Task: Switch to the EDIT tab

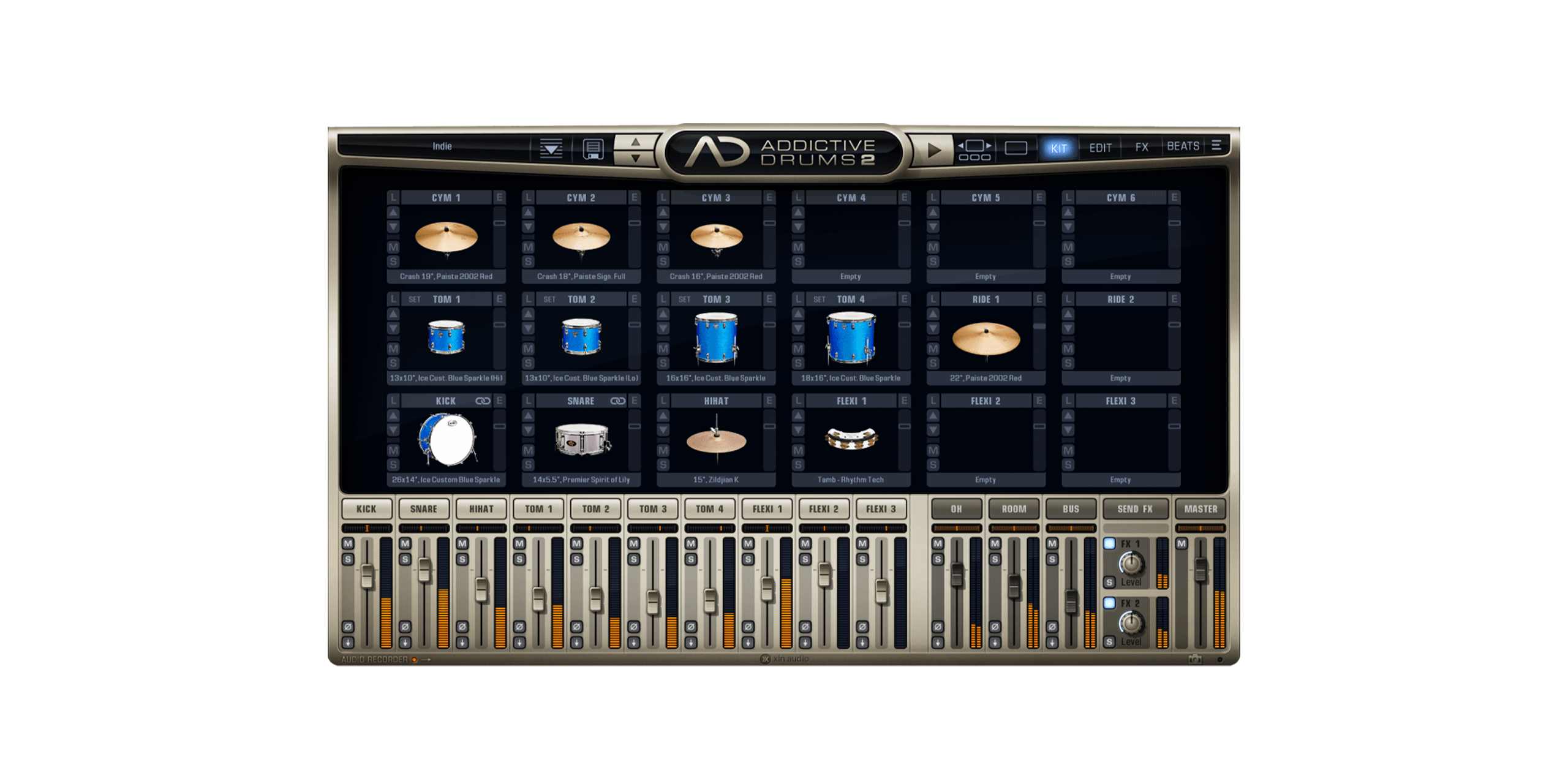Action: pos(1100,148)
